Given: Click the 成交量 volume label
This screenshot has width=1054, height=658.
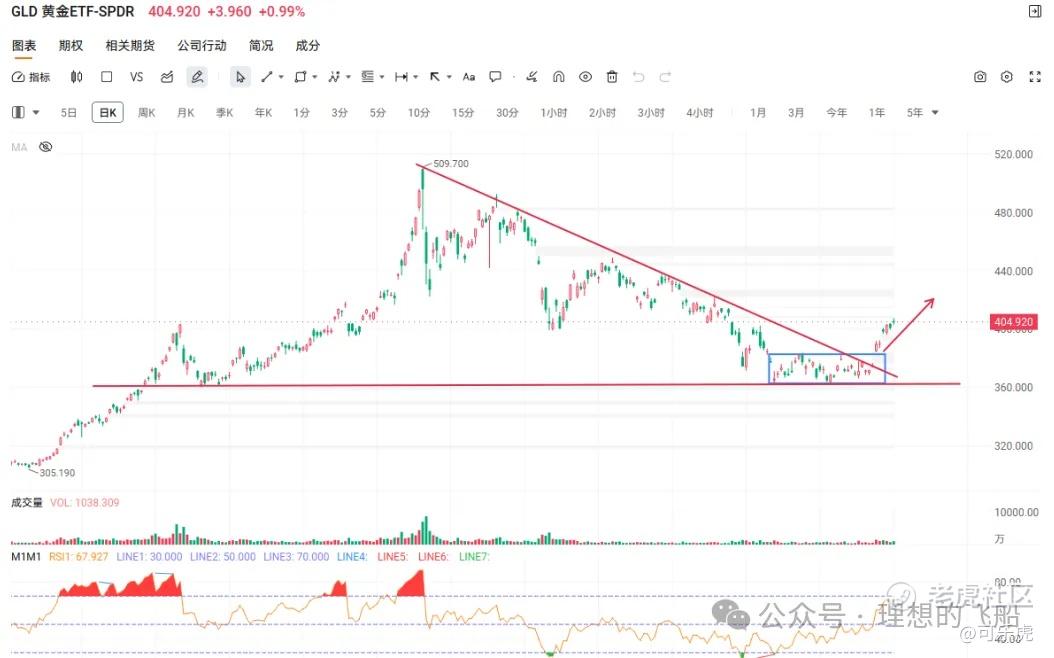Looking at the screenshot, I should [x=27, y=502].
